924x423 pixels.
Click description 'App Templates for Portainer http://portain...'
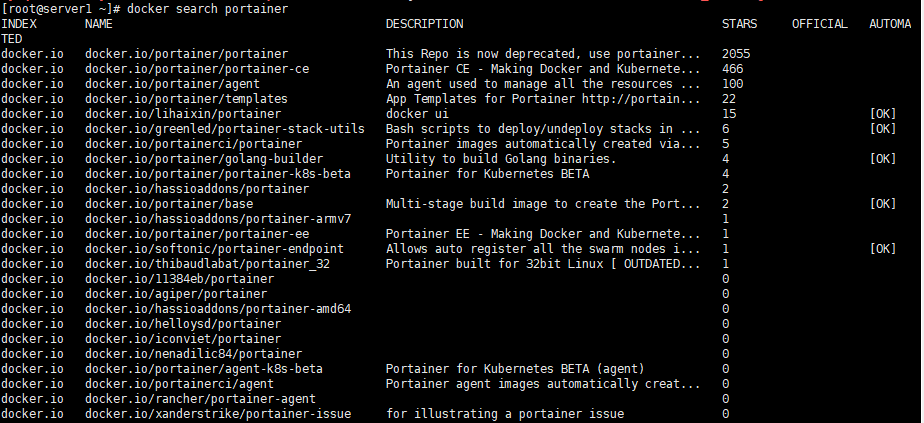tap(543, 99)
